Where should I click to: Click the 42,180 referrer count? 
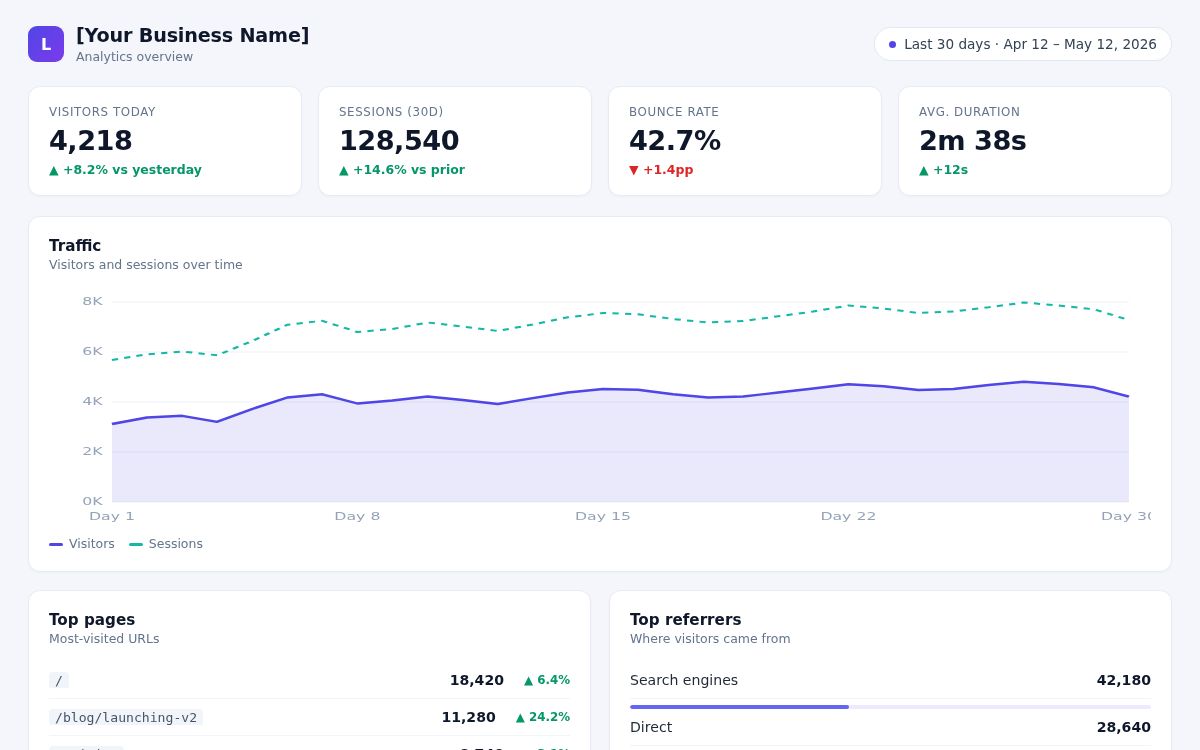[x=1124, y=680]
